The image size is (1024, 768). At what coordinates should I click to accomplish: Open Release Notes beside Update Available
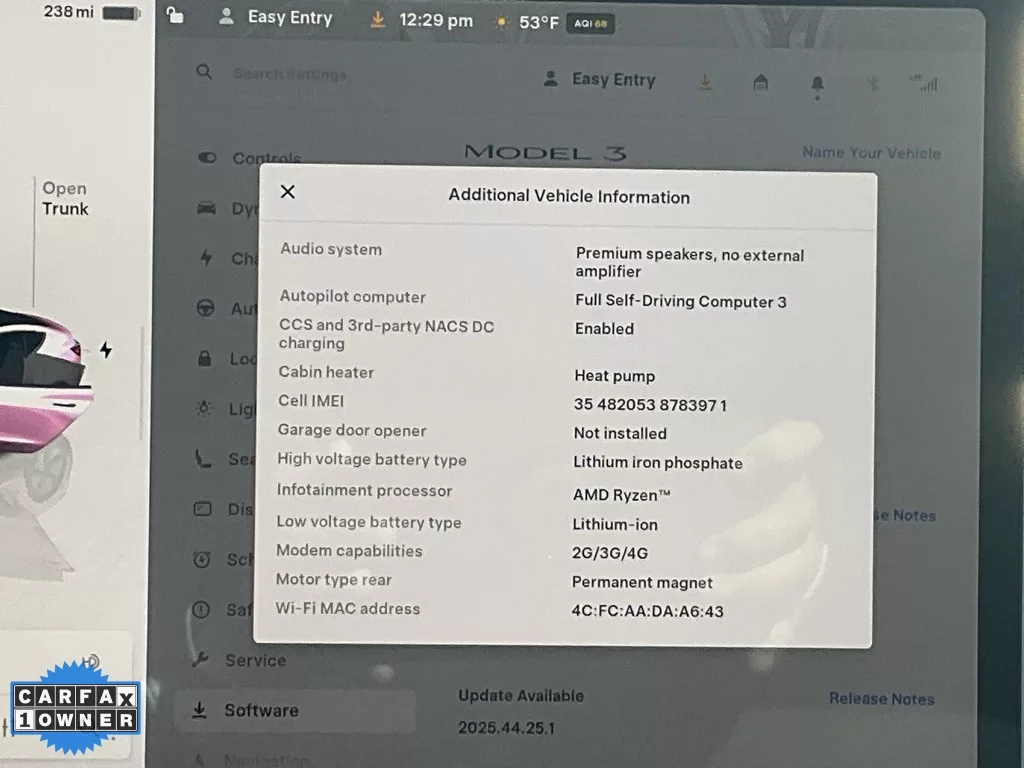click(x=881, y=699)
